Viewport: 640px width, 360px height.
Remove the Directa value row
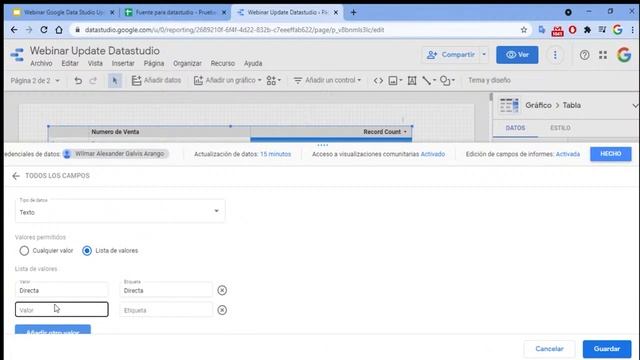[222, 290]
